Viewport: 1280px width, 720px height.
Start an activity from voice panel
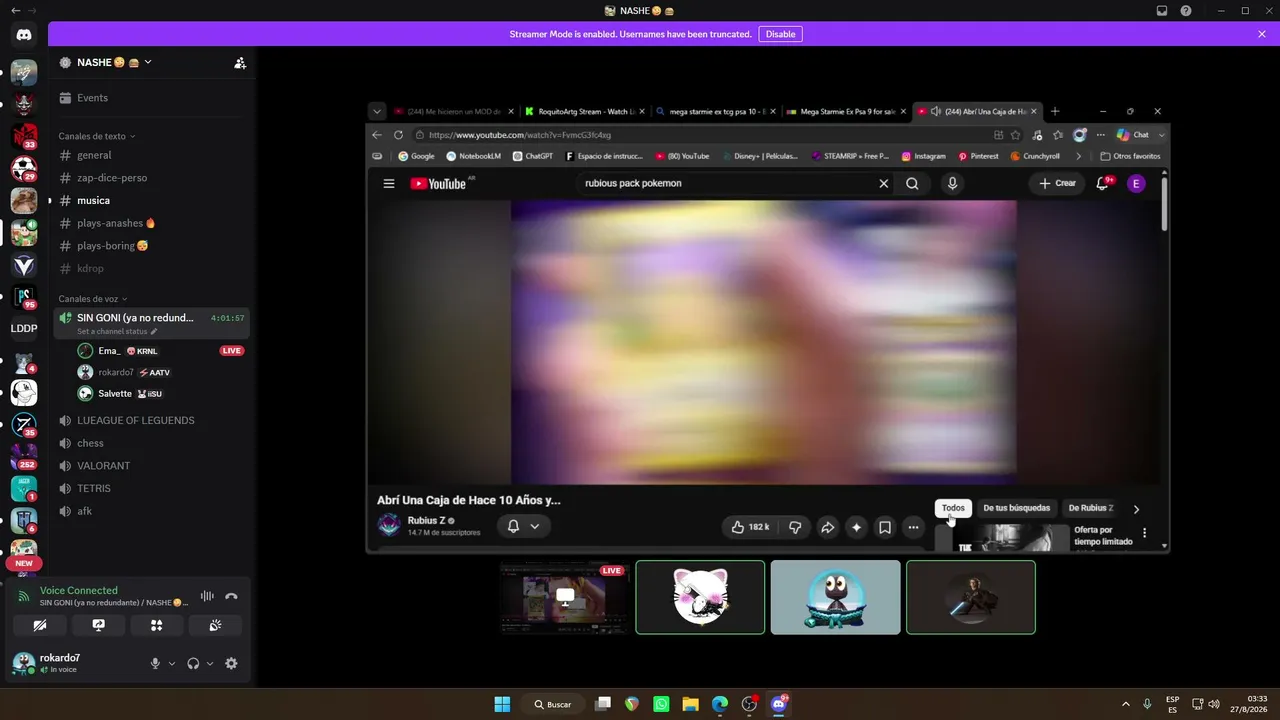coord(157,625)
